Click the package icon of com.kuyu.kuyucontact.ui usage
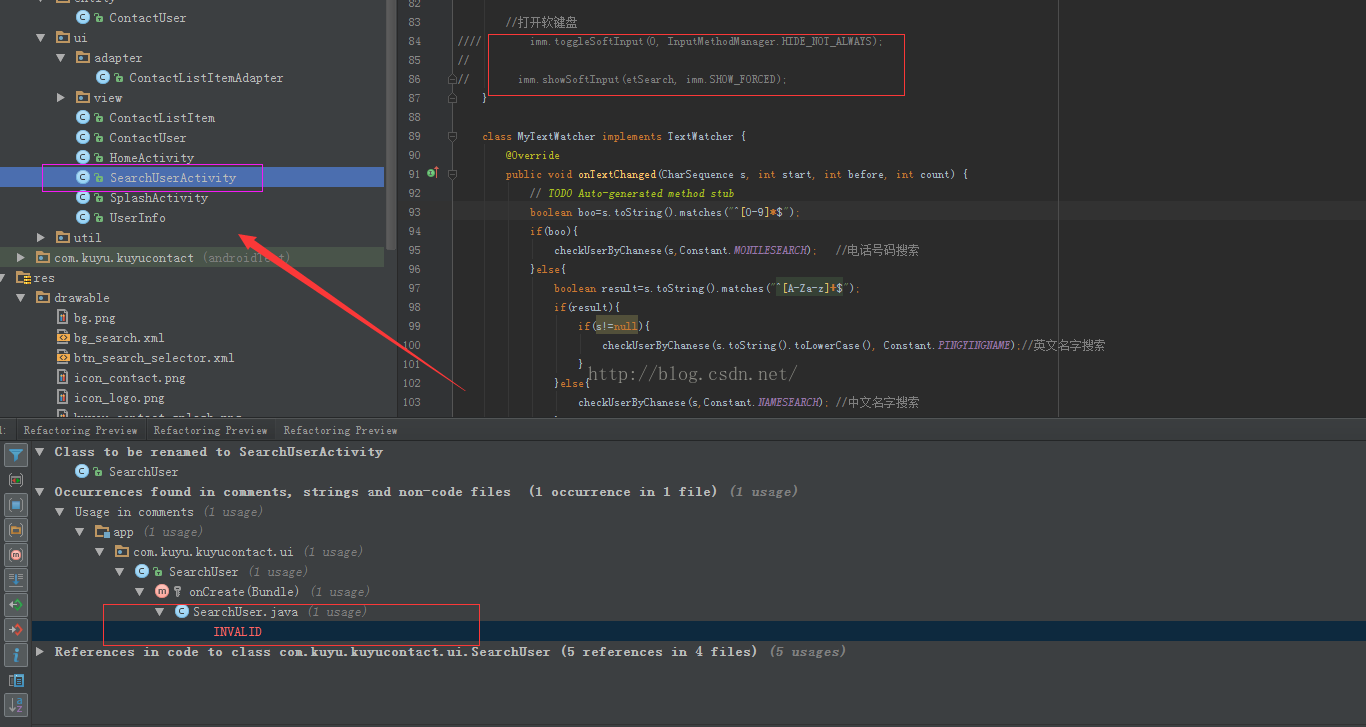This screenshot has height=727, width=1366. (x=122, y=552)
